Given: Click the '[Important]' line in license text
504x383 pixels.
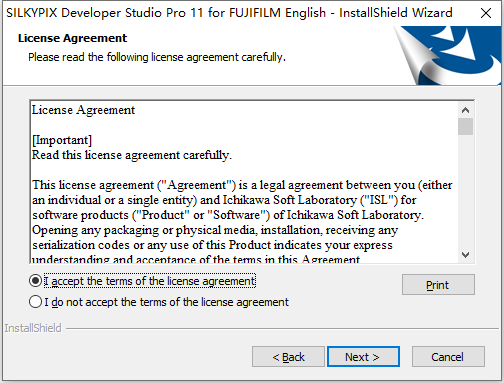Looking at the screenshot, I should [x=62, y=140].
